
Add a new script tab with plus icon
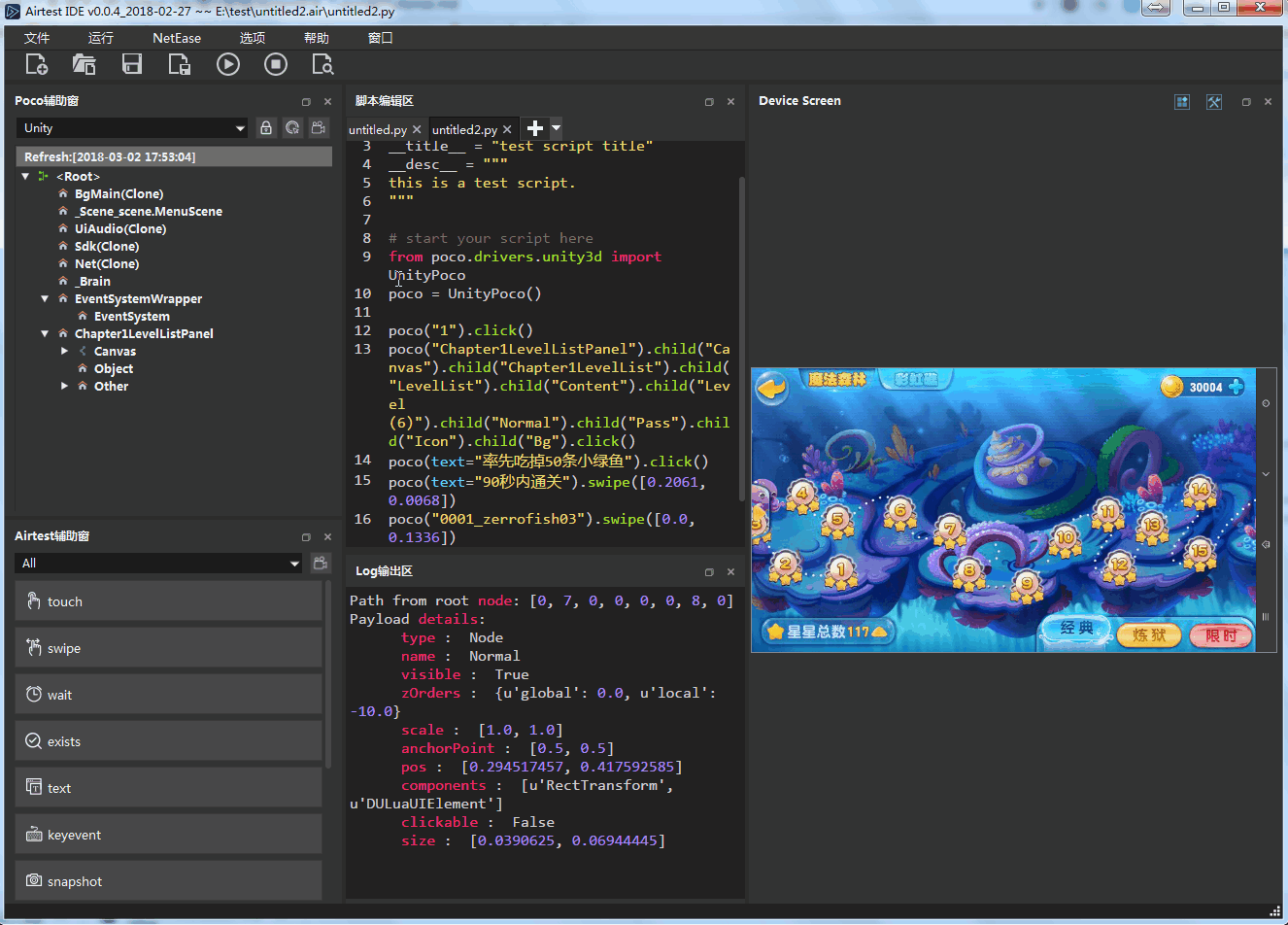click(x=534, y=127)
